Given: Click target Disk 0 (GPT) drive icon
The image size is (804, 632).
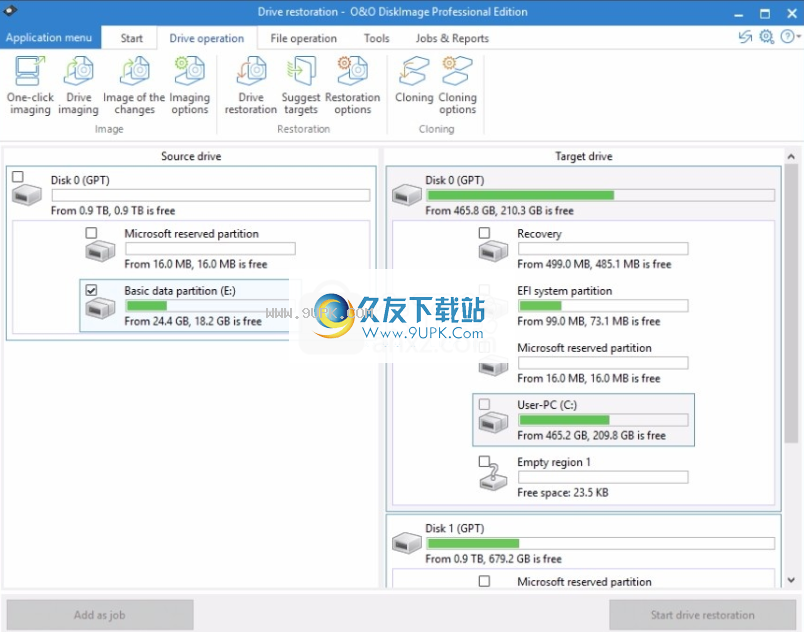Looking at the screenshot, I should [407, 195].
